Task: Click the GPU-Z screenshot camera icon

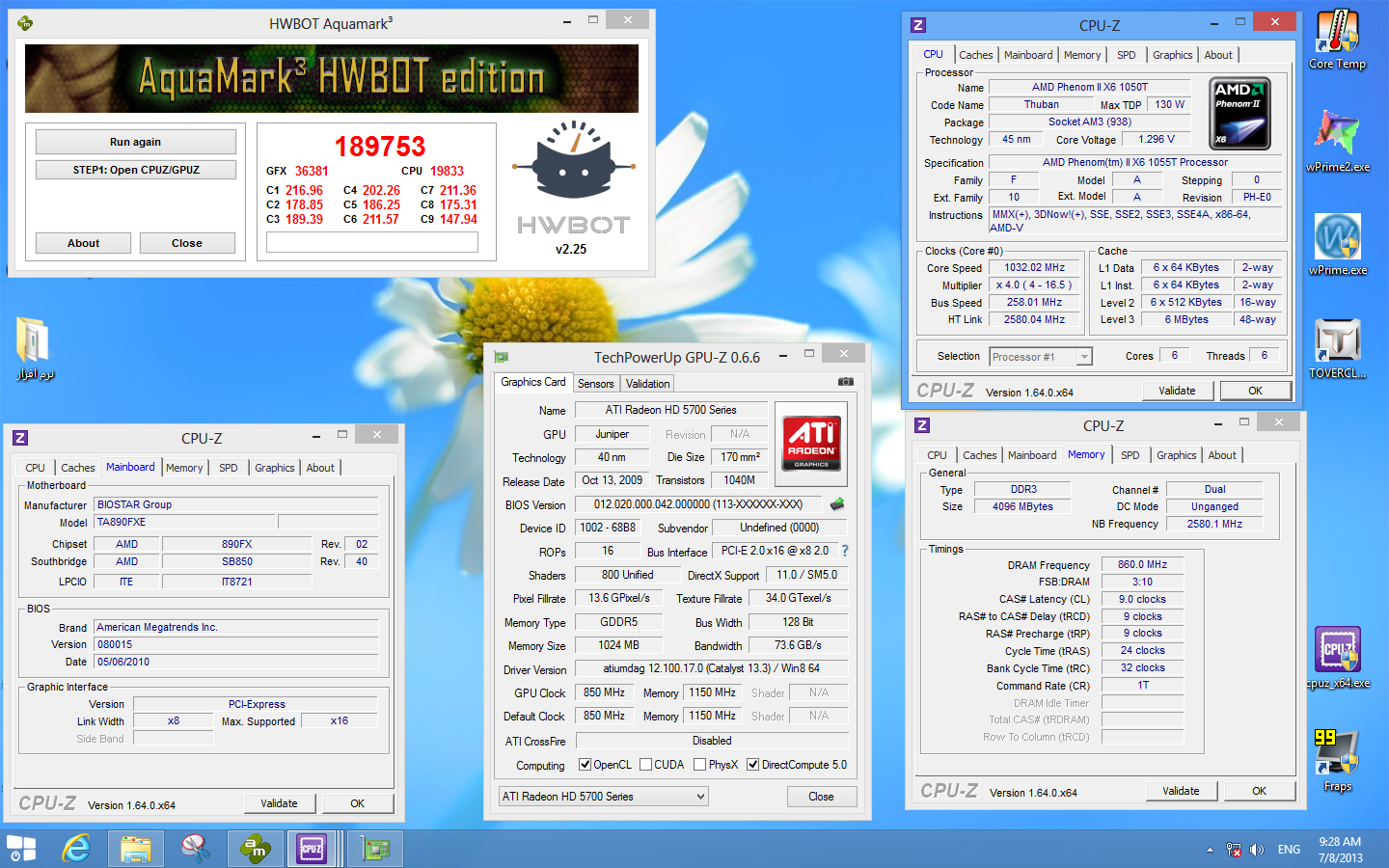Action: (x=846, y=382)
